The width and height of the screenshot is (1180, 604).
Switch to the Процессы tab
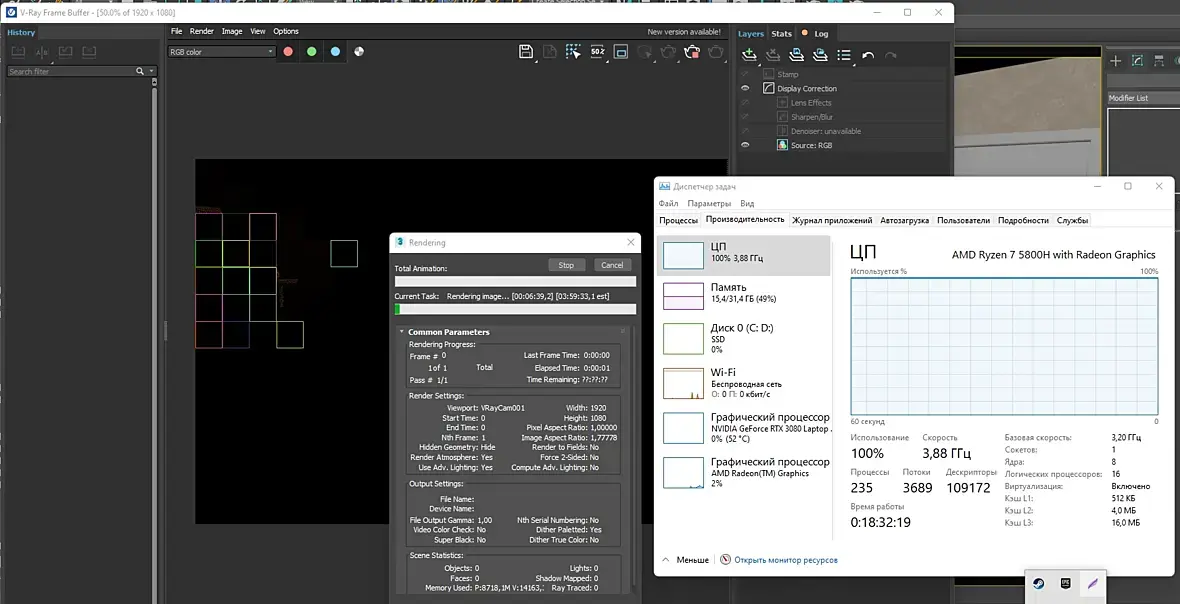[678, 220]
